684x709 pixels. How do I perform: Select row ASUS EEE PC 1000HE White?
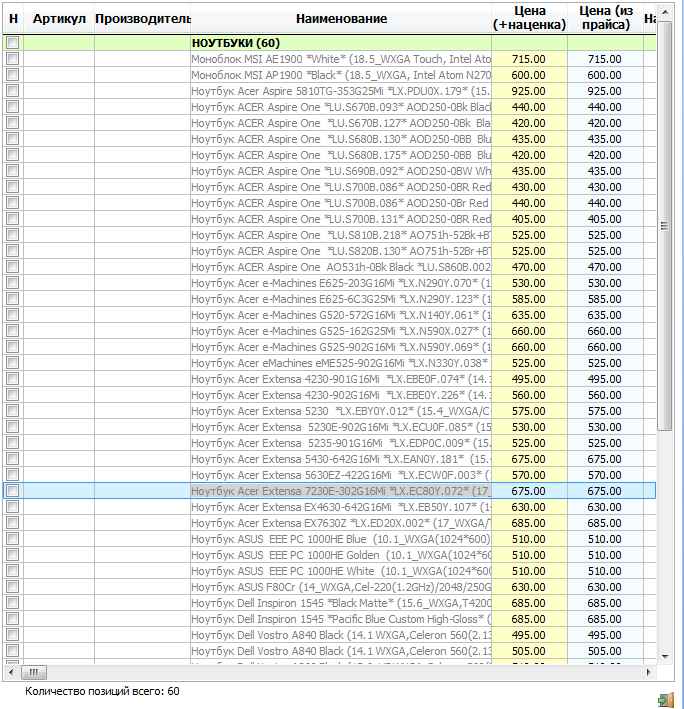330,571
